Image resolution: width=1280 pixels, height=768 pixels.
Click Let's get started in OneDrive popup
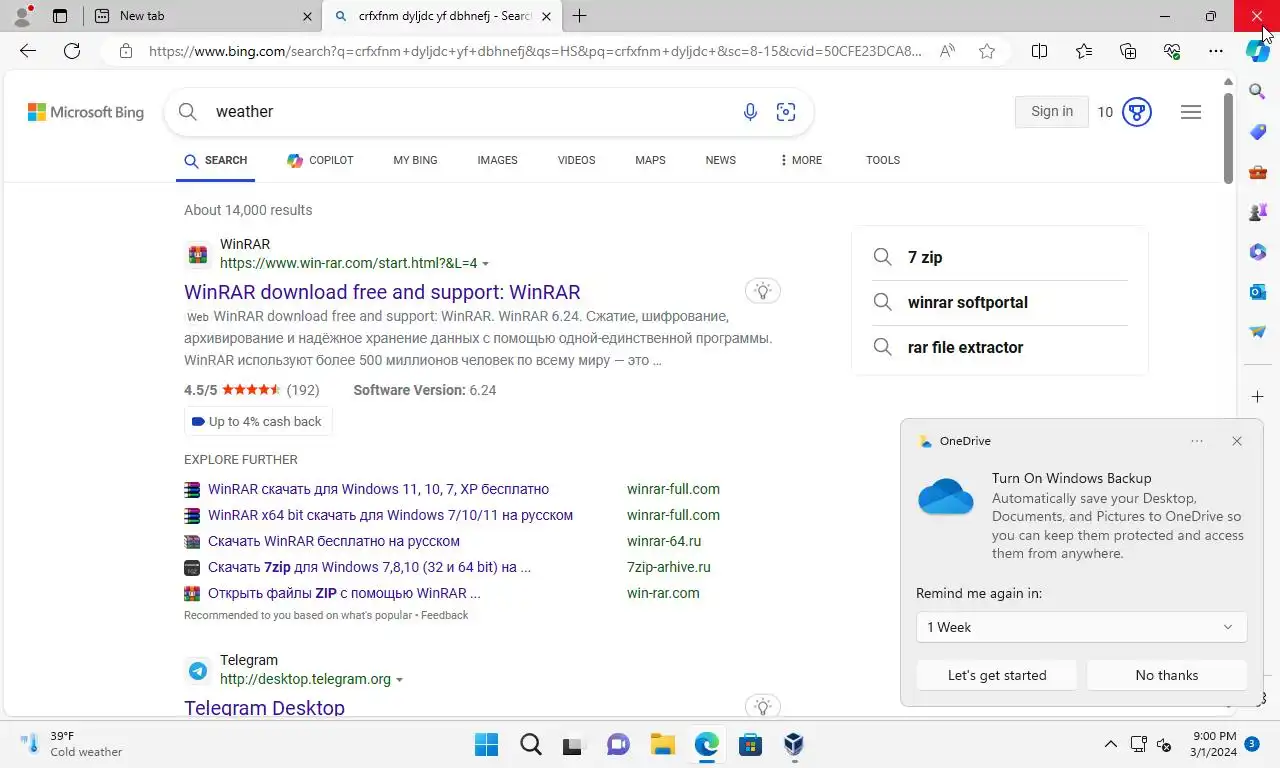click(x=997, y=675)
